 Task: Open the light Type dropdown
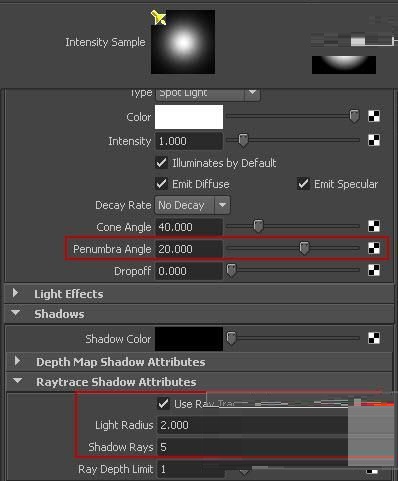coord(208,93)
